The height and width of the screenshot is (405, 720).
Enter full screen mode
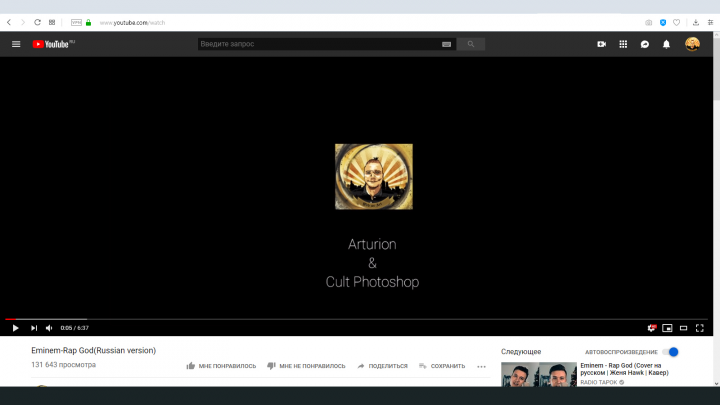tap(700, 328)
